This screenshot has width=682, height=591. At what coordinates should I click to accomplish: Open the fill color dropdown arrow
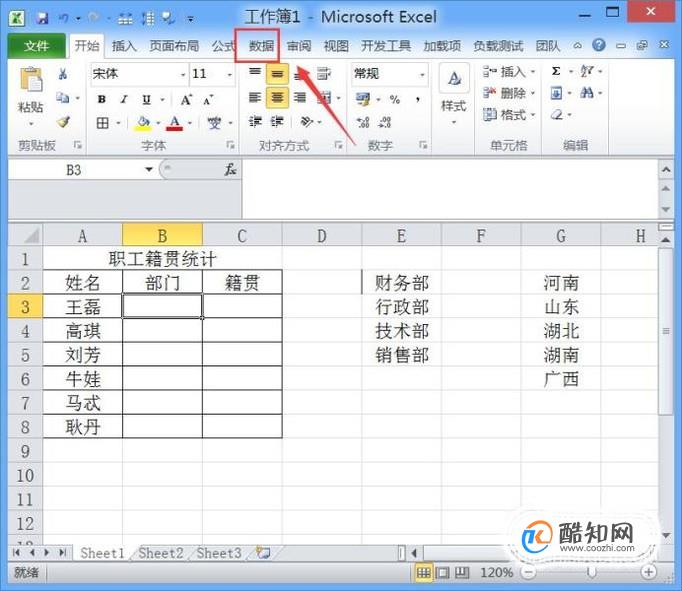point(158,124)
